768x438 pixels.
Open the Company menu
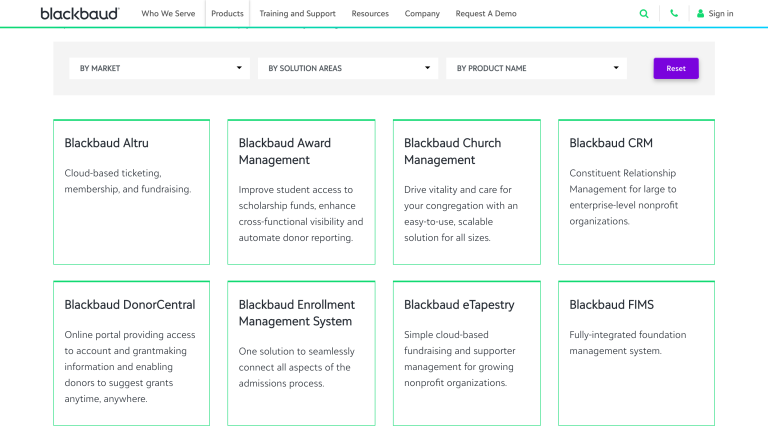[422, 14]
